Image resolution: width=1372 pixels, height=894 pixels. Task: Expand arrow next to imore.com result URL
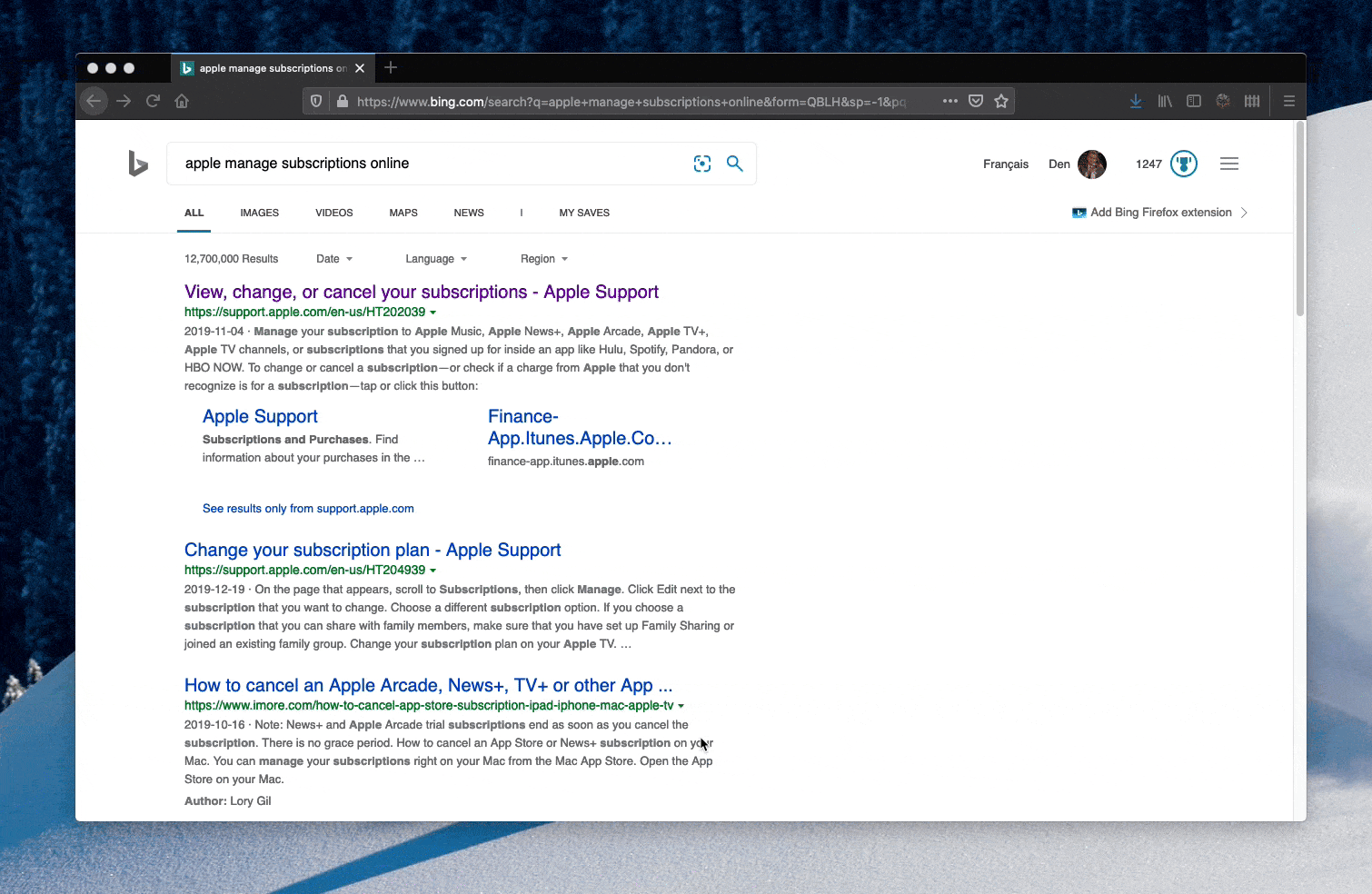(681, 706)
